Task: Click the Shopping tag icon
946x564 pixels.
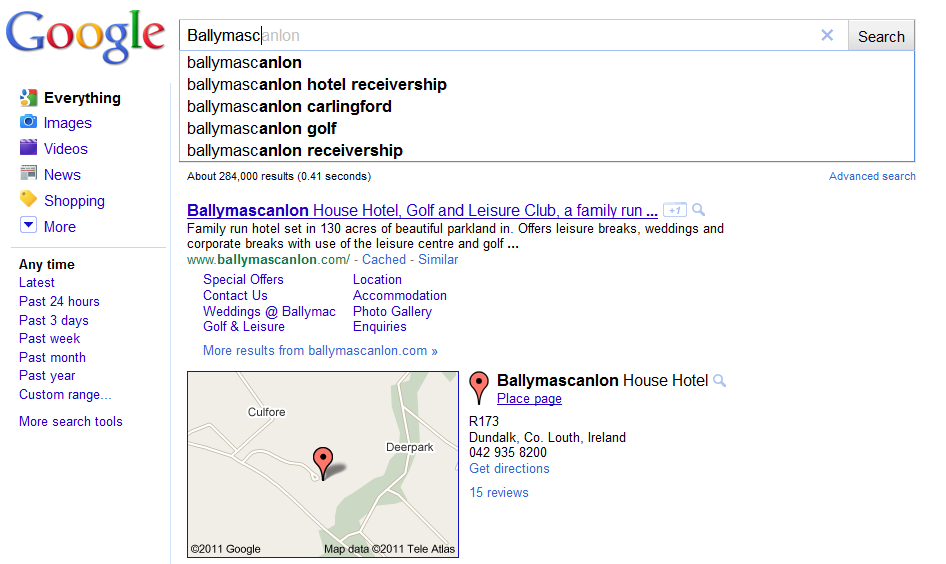Action: point(28,198)
